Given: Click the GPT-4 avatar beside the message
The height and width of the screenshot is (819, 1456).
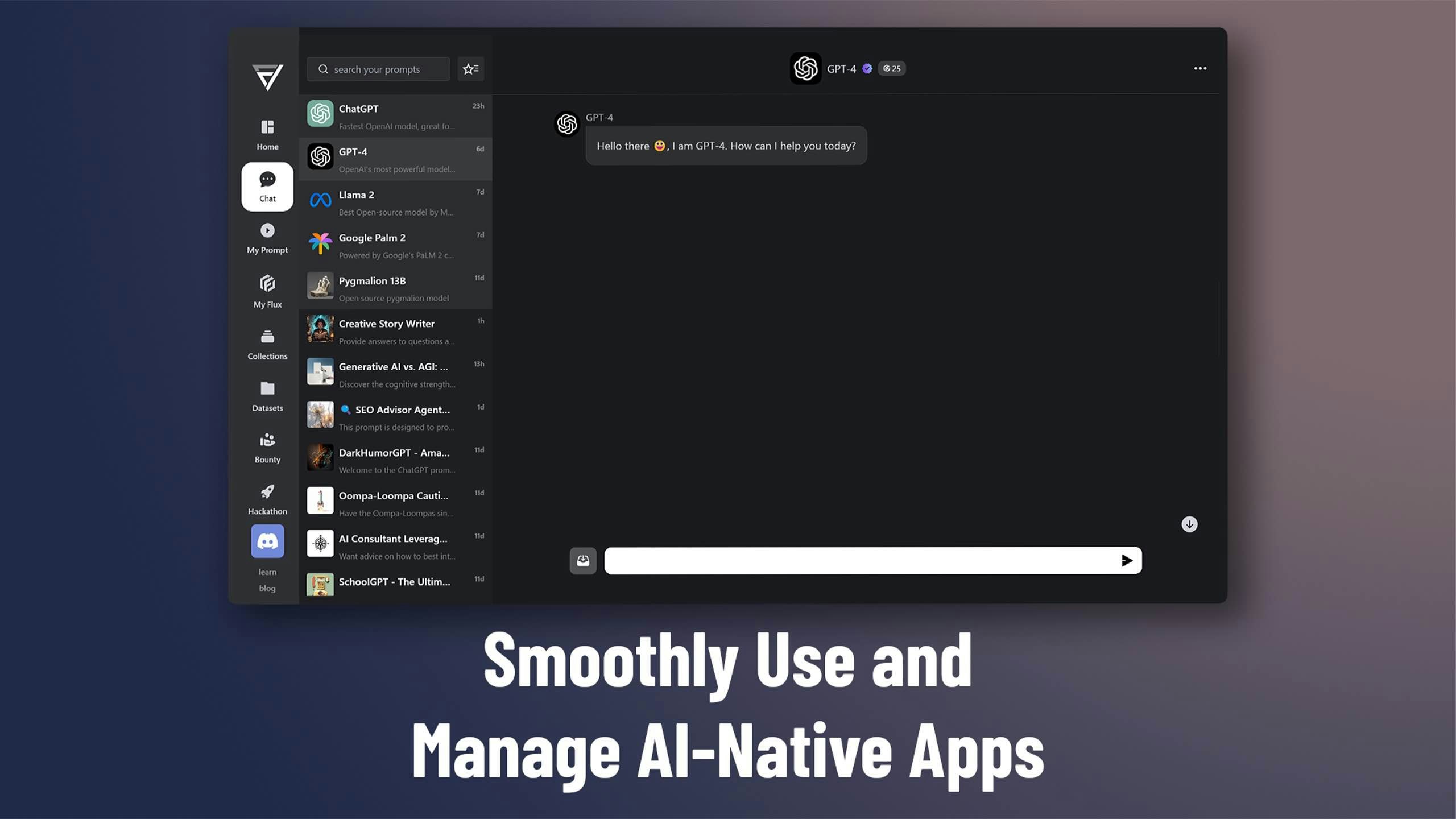Looking at the screenshot, I should click(x=566, y=124).
